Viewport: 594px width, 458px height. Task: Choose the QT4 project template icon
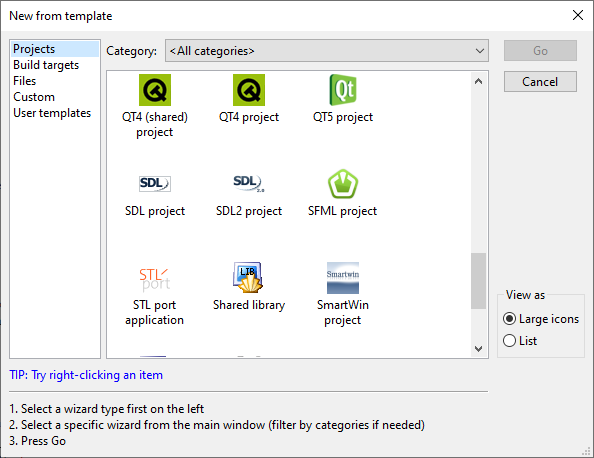click(x=249, y=90)
